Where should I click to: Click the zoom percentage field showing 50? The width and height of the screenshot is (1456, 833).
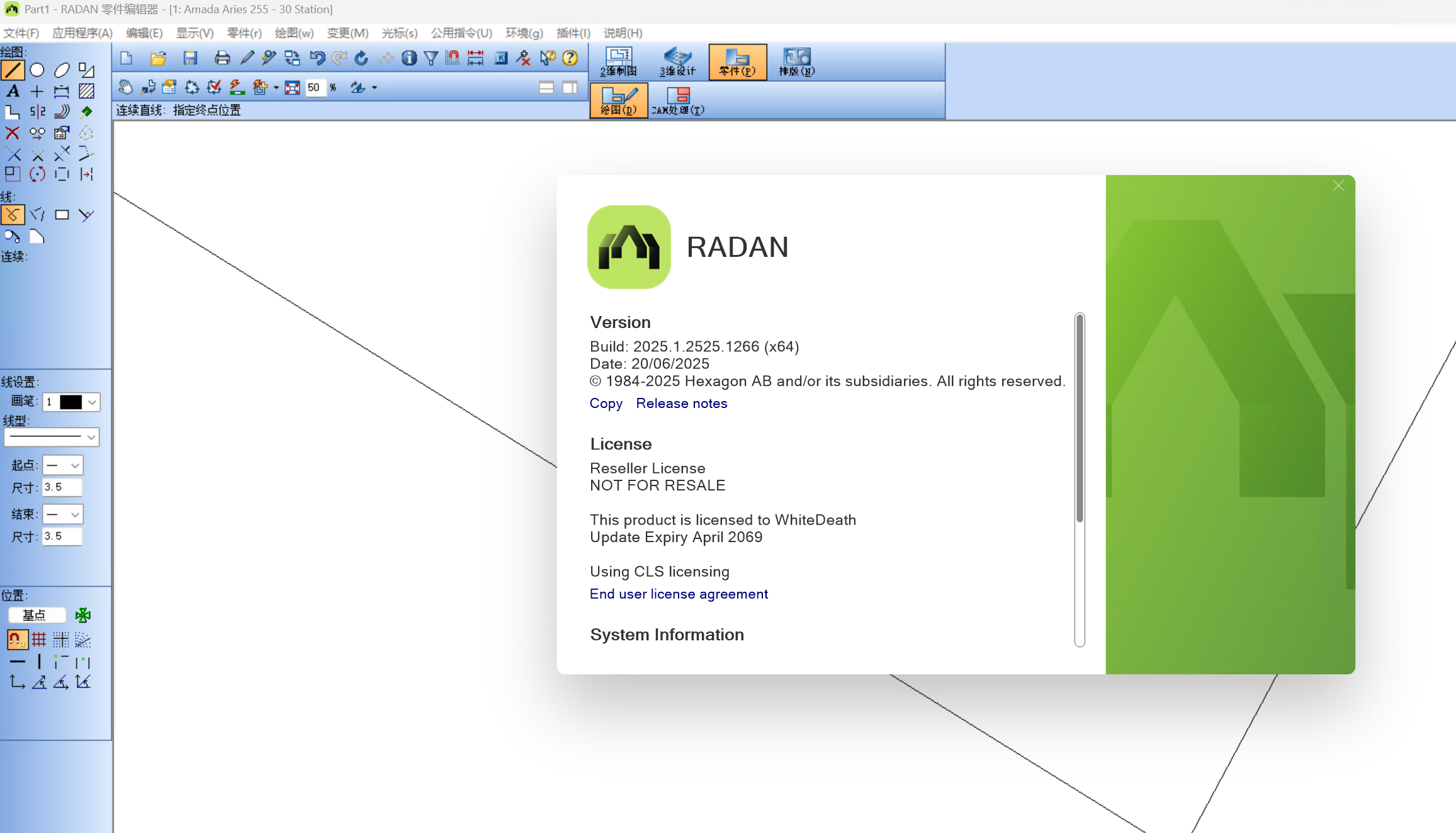click(315, 88)
